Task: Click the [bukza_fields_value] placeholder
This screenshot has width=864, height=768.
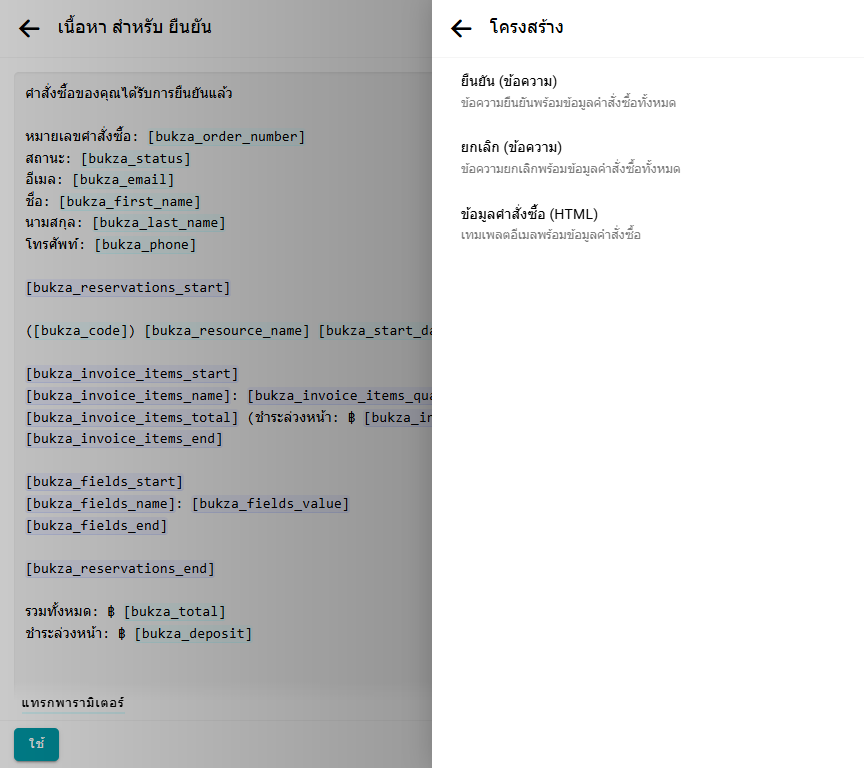Action: [x=270, y=503]
